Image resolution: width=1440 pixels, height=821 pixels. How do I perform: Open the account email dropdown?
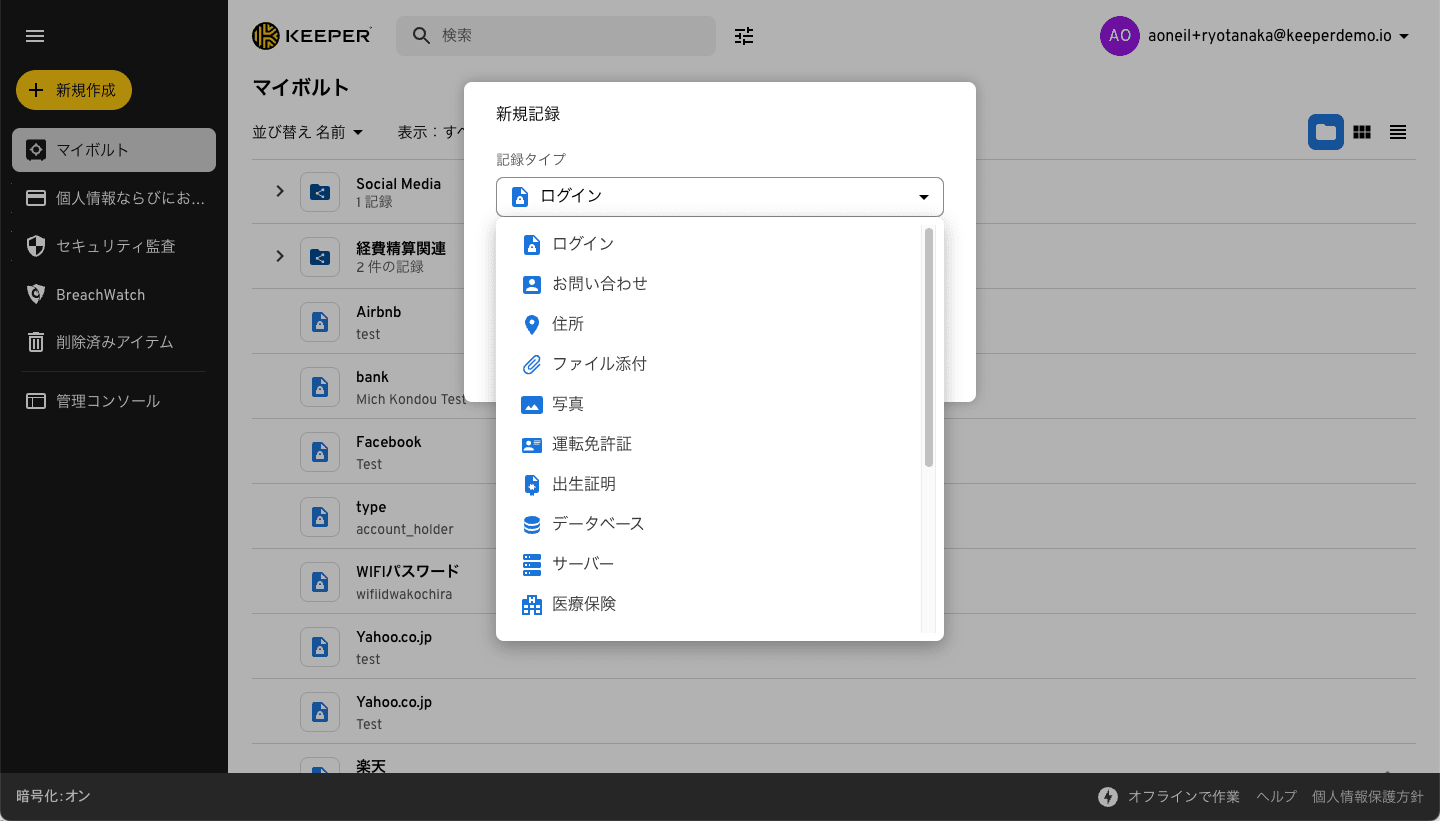point(1404,37)
